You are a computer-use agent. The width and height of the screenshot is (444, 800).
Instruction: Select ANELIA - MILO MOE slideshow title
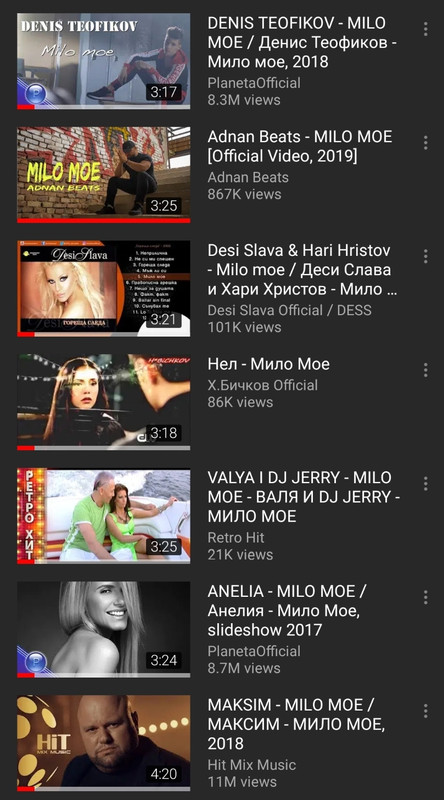pyautogui.click(x=287, y=611)
